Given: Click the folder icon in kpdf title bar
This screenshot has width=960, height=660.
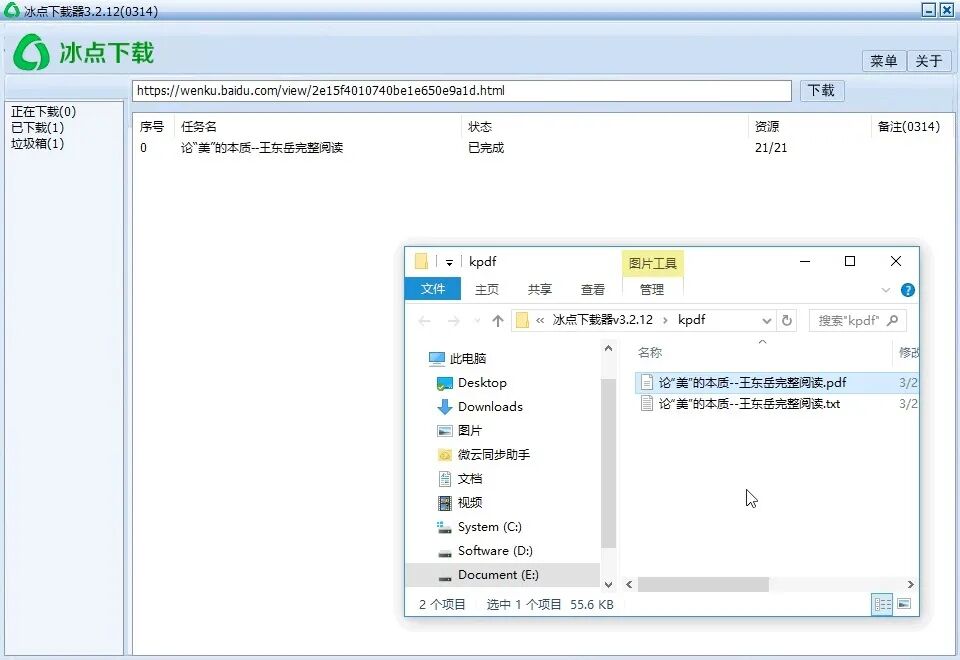Looking at the screenshot, I should 421,261.
